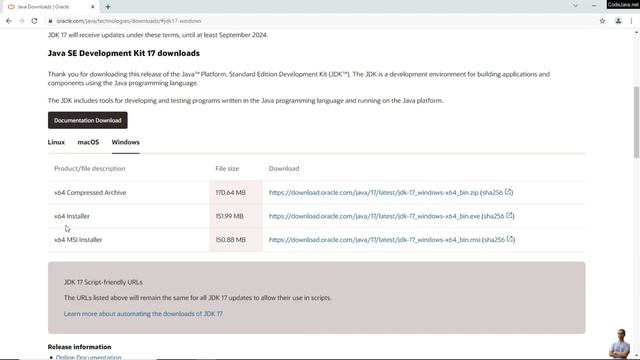640x360 pixels.
Task: Click the x64 Installer description text
Action: [72, 216]
